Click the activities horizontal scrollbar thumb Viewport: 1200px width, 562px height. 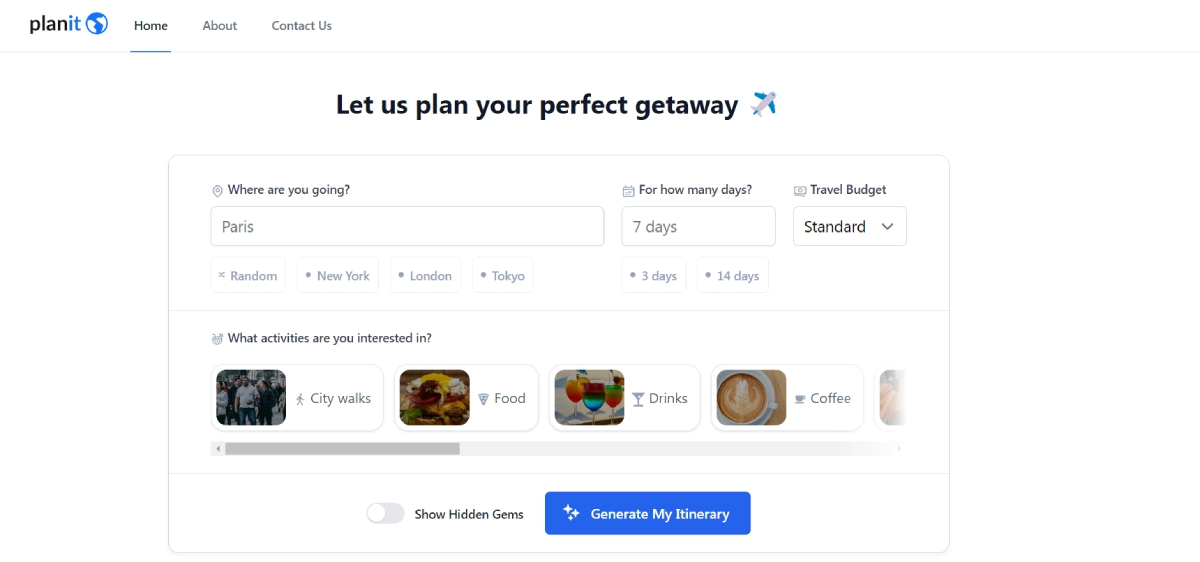point(342,449)
